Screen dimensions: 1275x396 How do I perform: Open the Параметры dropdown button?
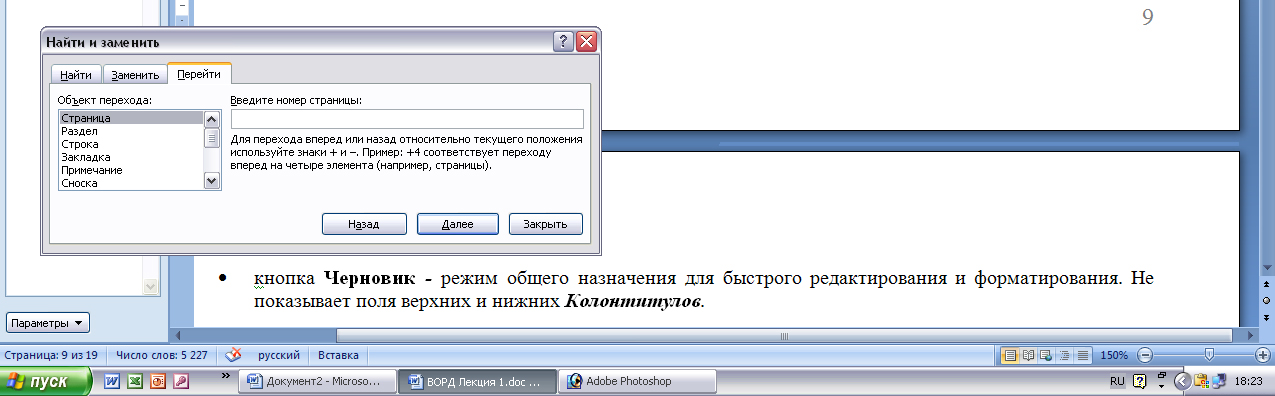click(48, 323)
